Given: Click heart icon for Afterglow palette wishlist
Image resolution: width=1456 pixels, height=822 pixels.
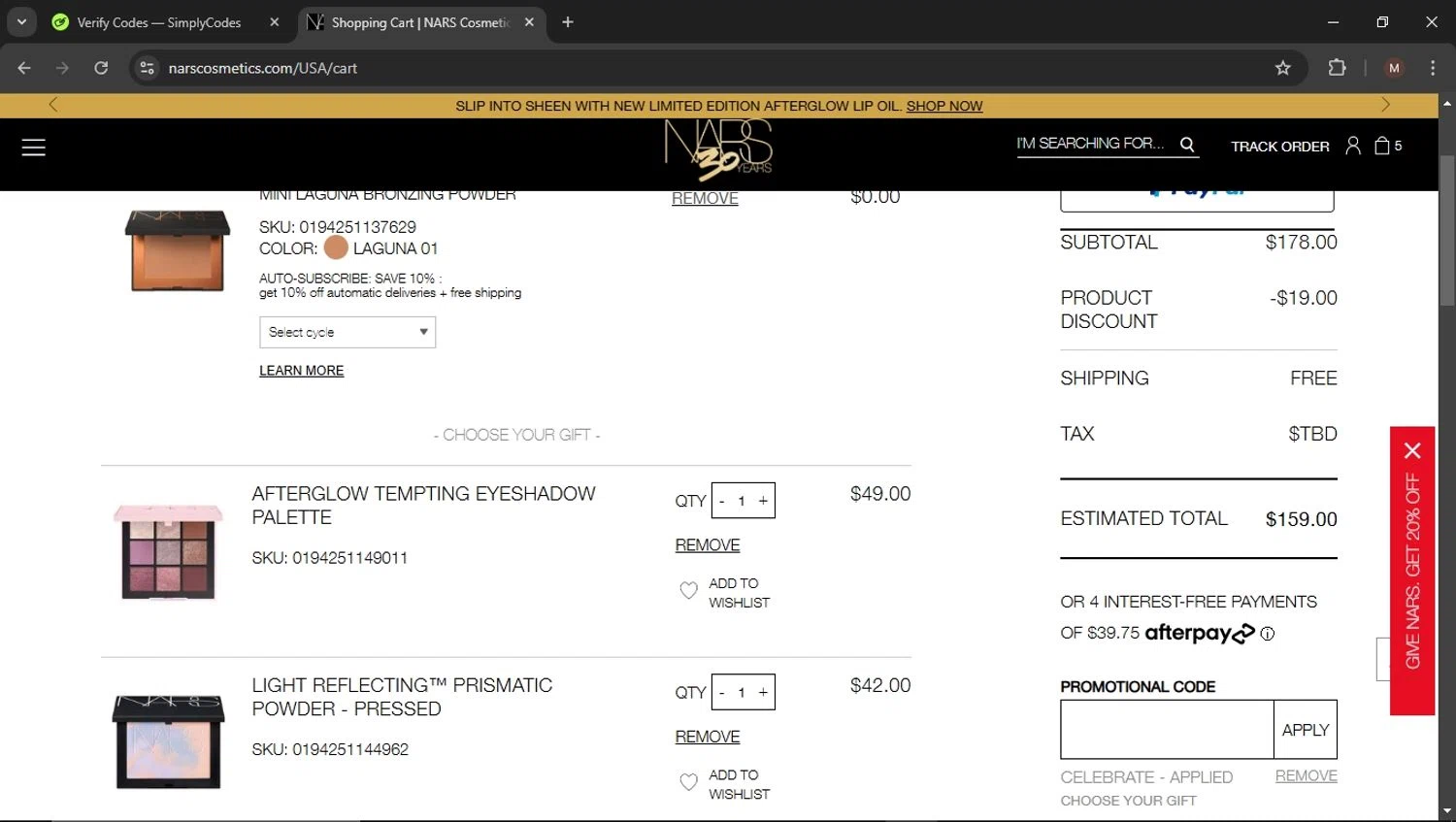Looking at the screenshot, I should coord(688,590).
